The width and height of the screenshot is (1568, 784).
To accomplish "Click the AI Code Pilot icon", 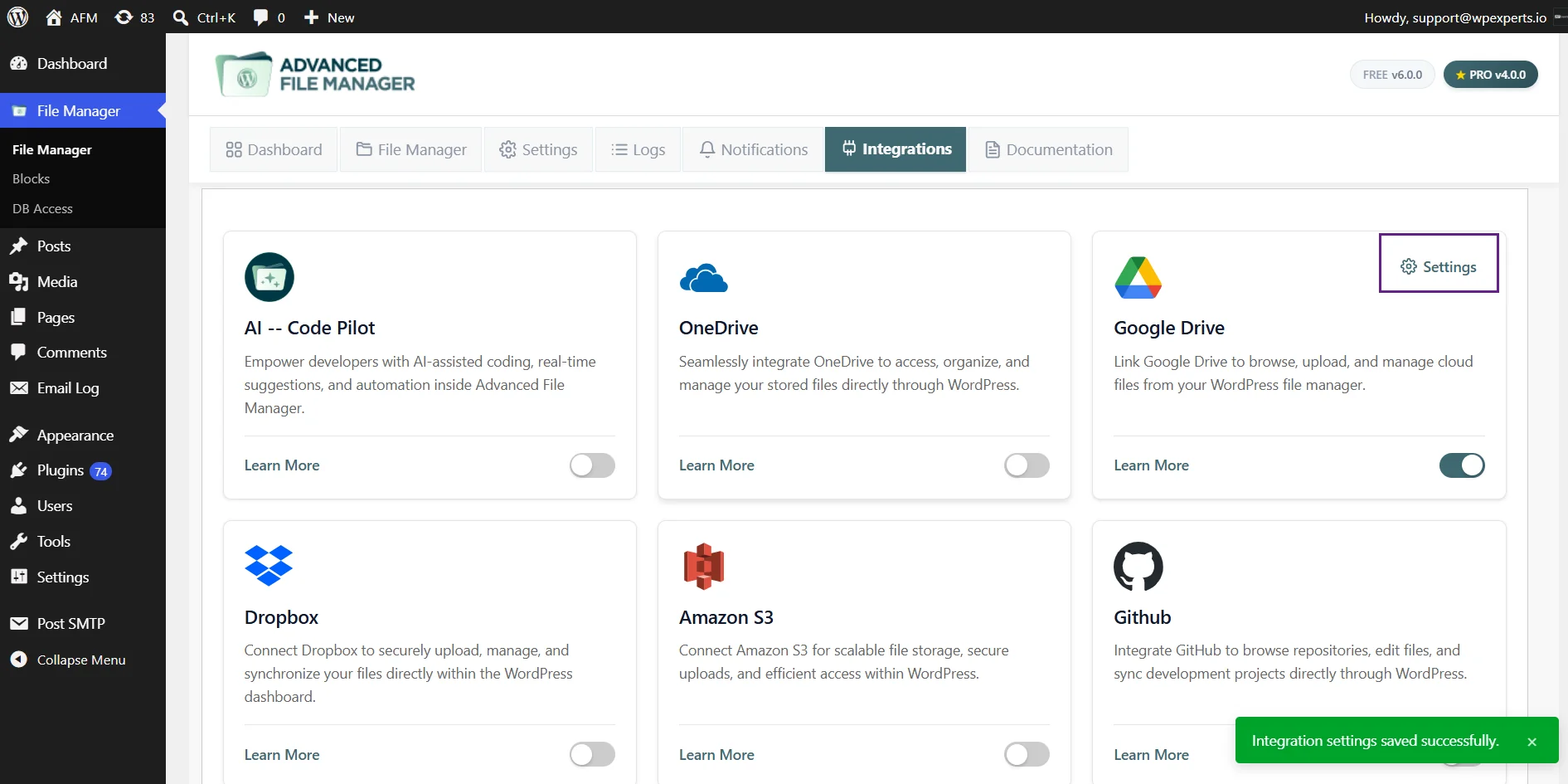I will pos(269,277).
